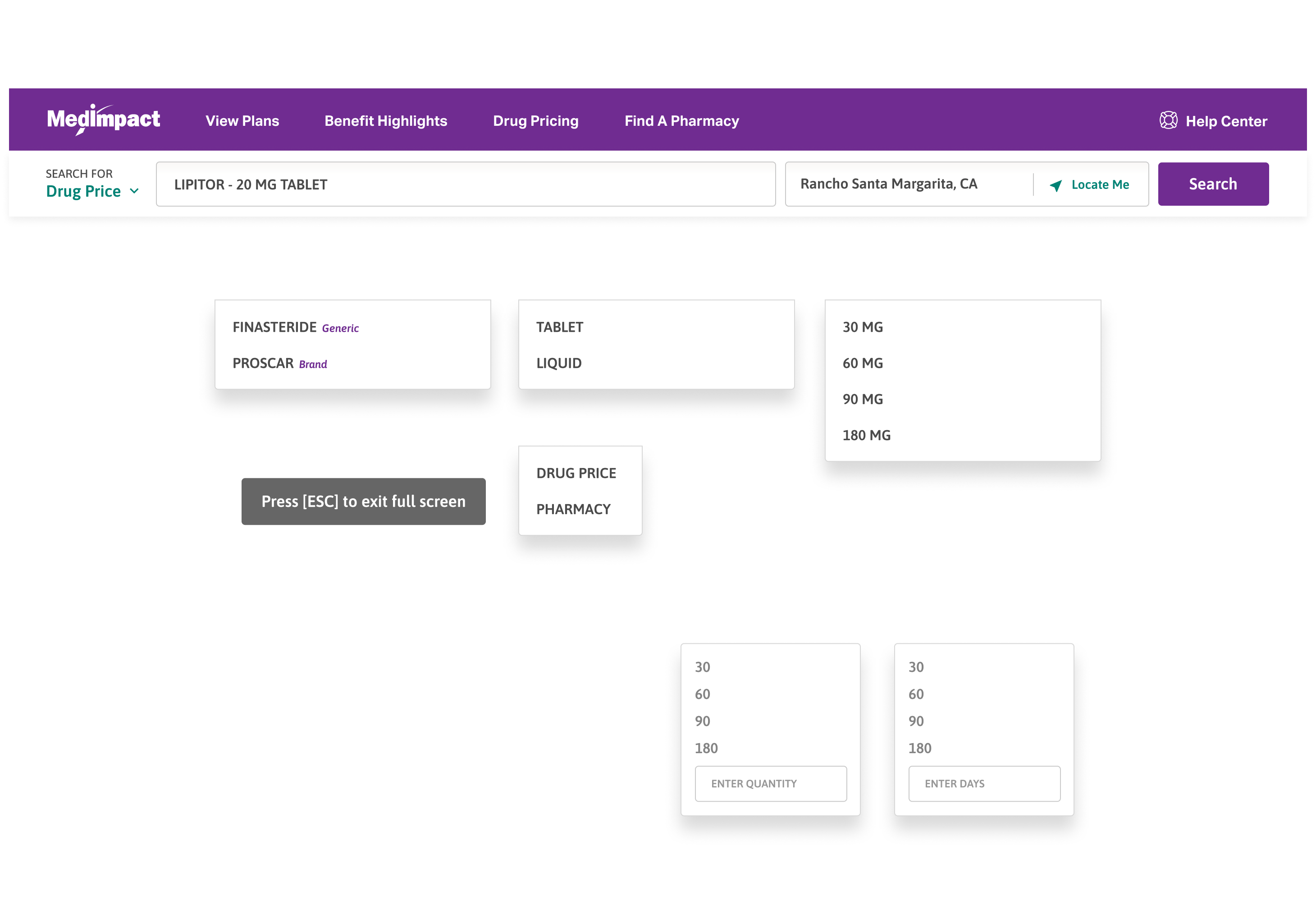Open the View Plans menu

(x=242, y=121)
